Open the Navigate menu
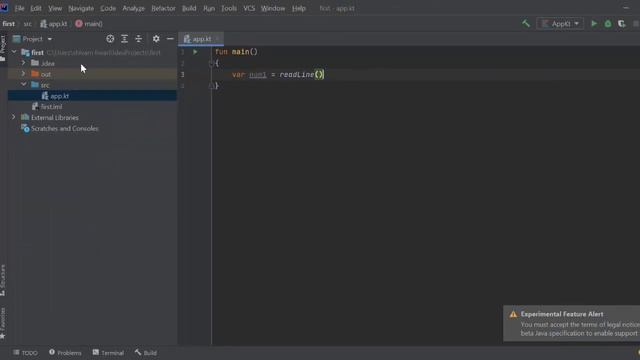Screen dimensions: 640x360 (81, 8)
